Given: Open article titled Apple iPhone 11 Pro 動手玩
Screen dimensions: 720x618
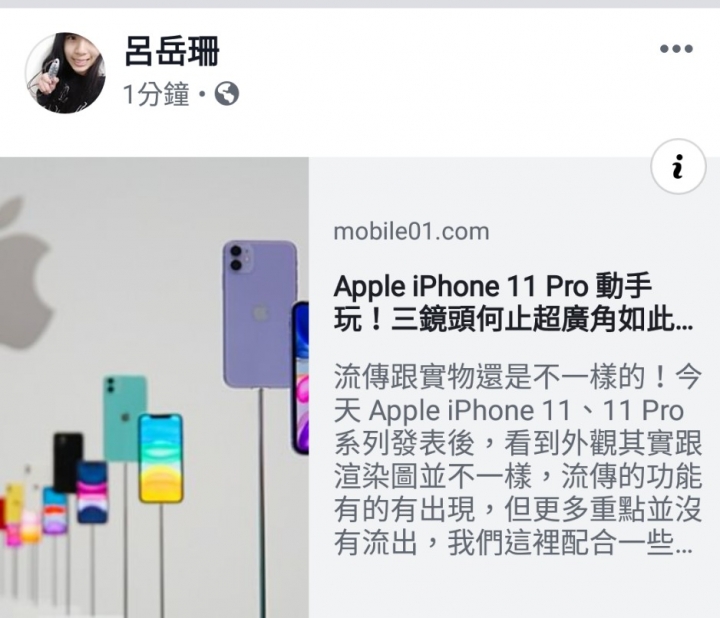Looking at the screenshot, I should [513, 302].
